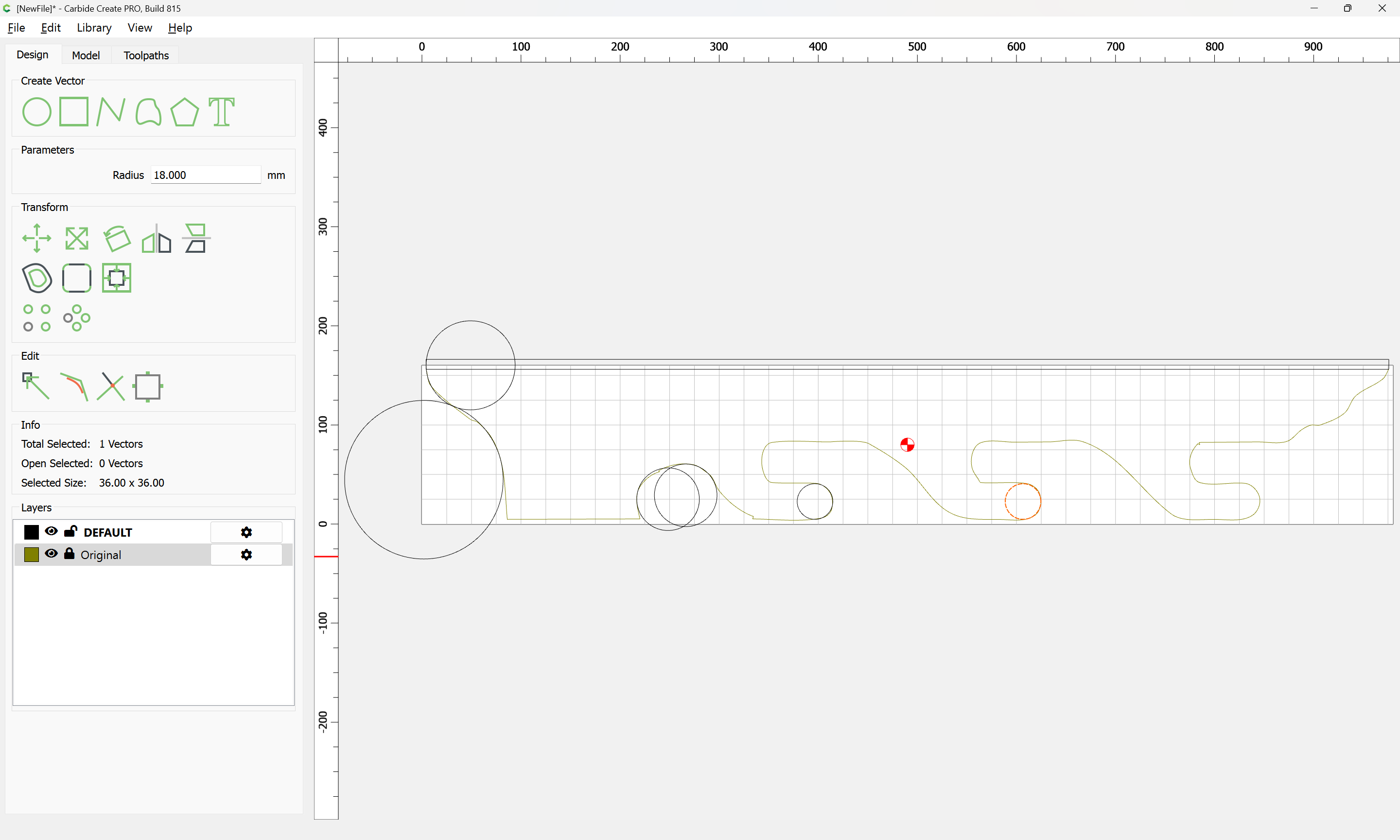Select the Create Circle tool
The image size is (1400, 840).
[x=36, y=111]
